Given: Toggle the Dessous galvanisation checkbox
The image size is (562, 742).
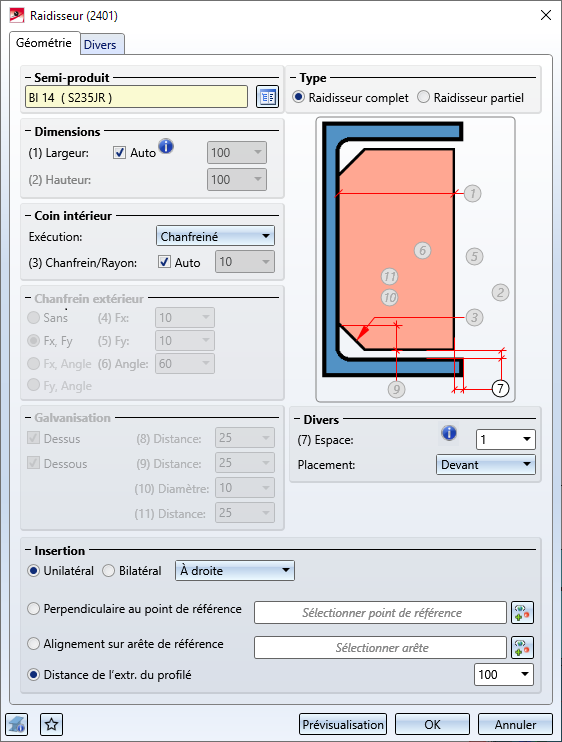Looking at the screenshot, I should tap(33, 463).
